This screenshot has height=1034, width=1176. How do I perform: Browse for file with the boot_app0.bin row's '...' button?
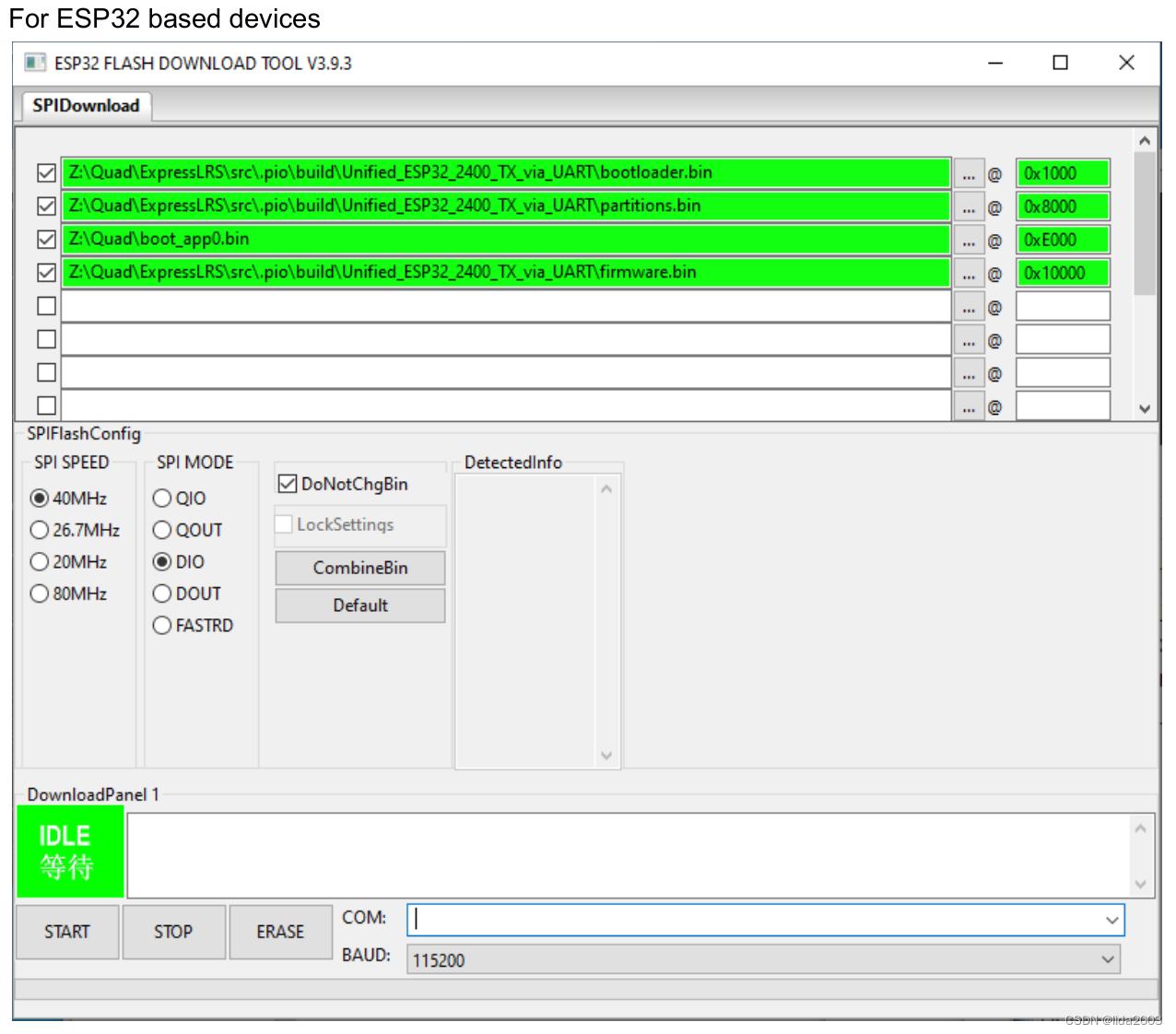[969, 240]
